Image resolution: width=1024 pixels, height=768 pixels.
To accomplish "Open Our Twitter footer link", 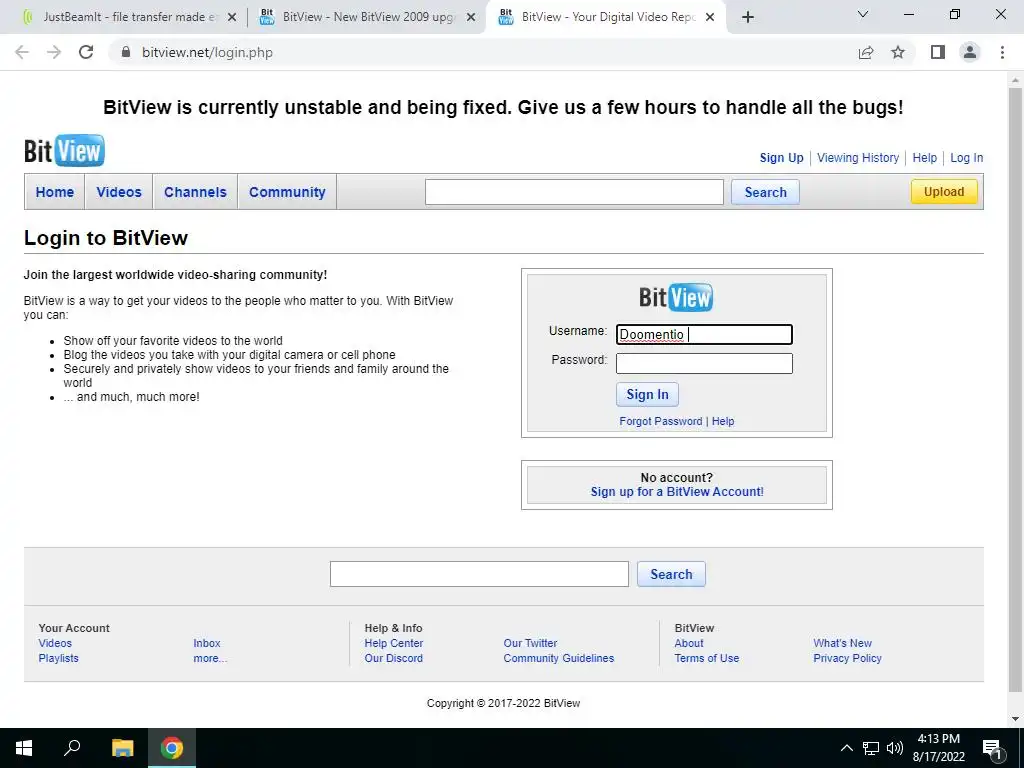I will [530, 643].
